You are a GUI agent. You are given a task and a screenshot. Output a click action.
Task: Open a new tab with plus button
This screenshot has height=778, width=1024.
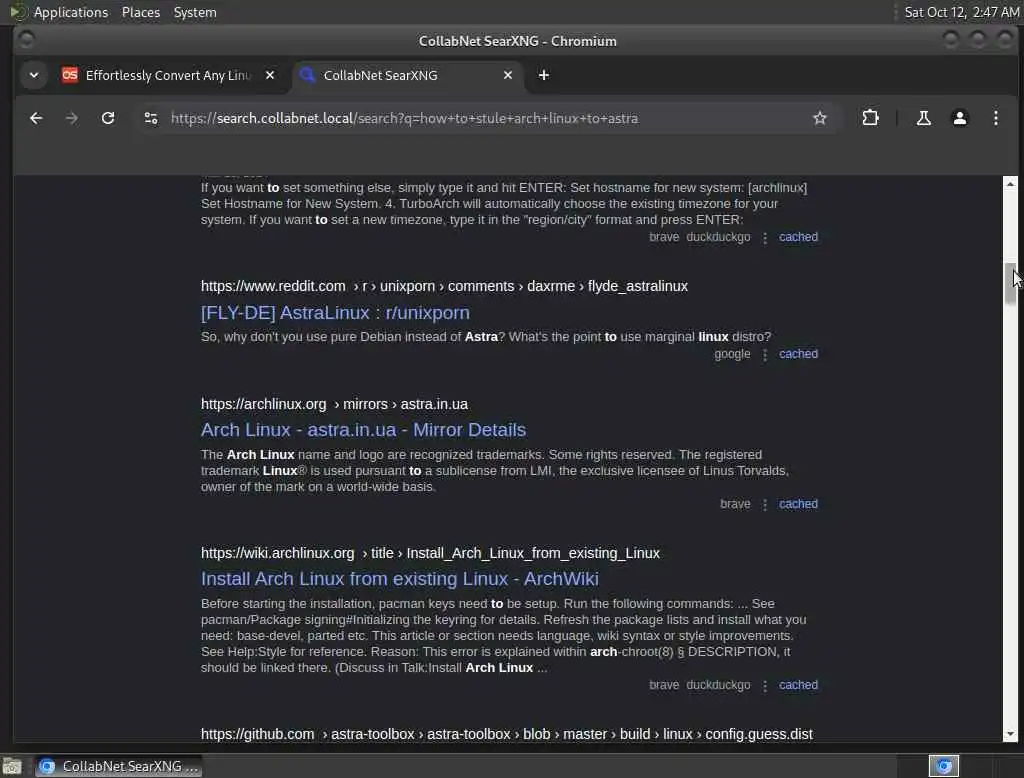pyautogui.click(x=543, y=75)
